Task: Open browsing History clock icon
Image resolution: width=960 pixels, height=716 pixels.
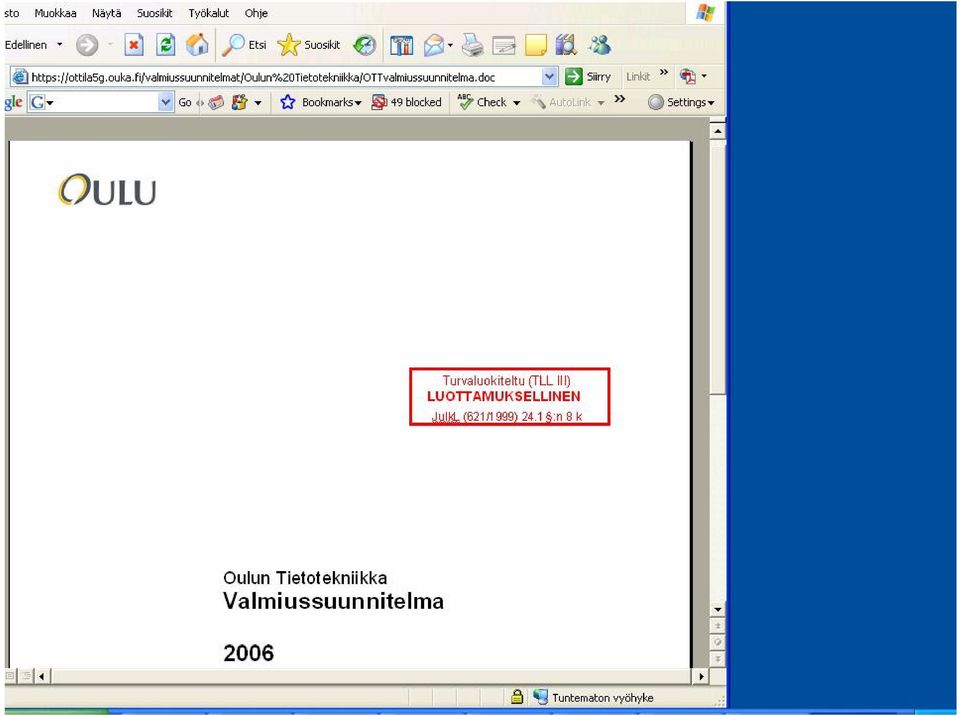Action: pyautogui.click(x=365, y=45)
